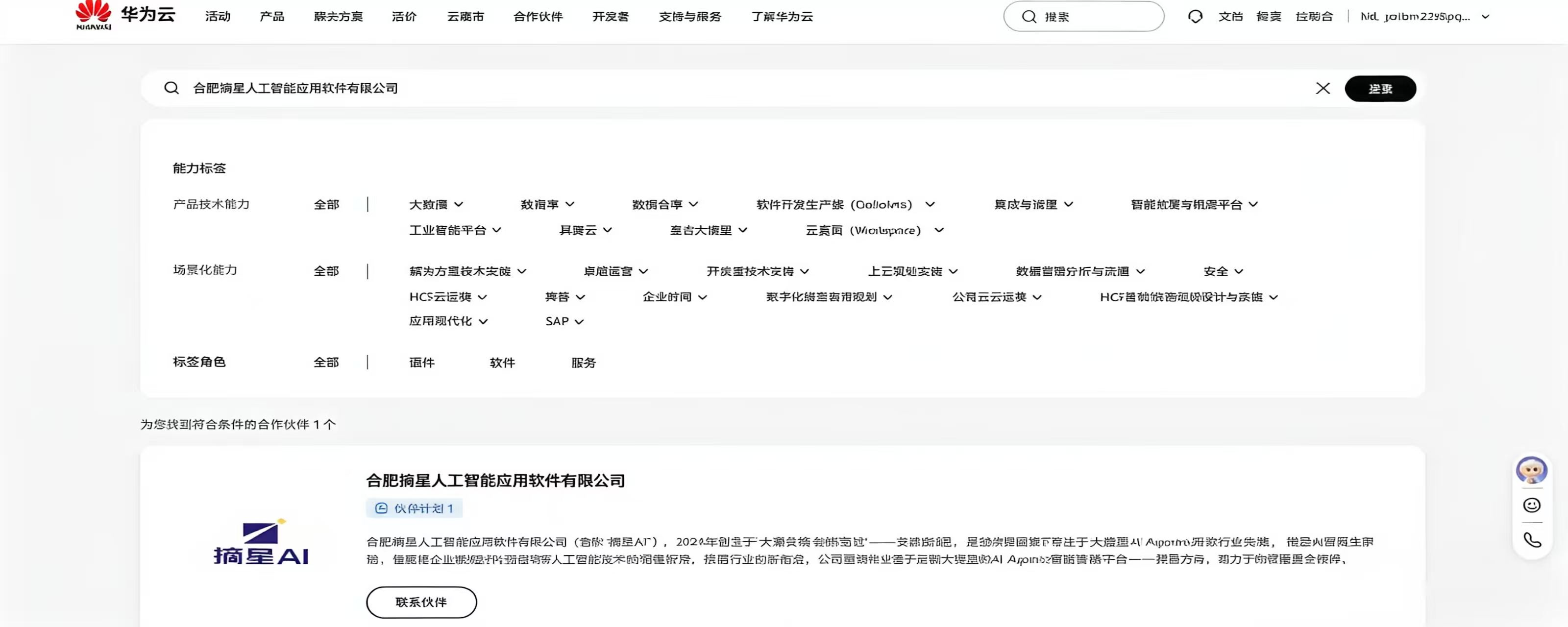Click the phone contact icon
The width and height of the screenshot is (1568, 627).
[x=1531, y=539]
